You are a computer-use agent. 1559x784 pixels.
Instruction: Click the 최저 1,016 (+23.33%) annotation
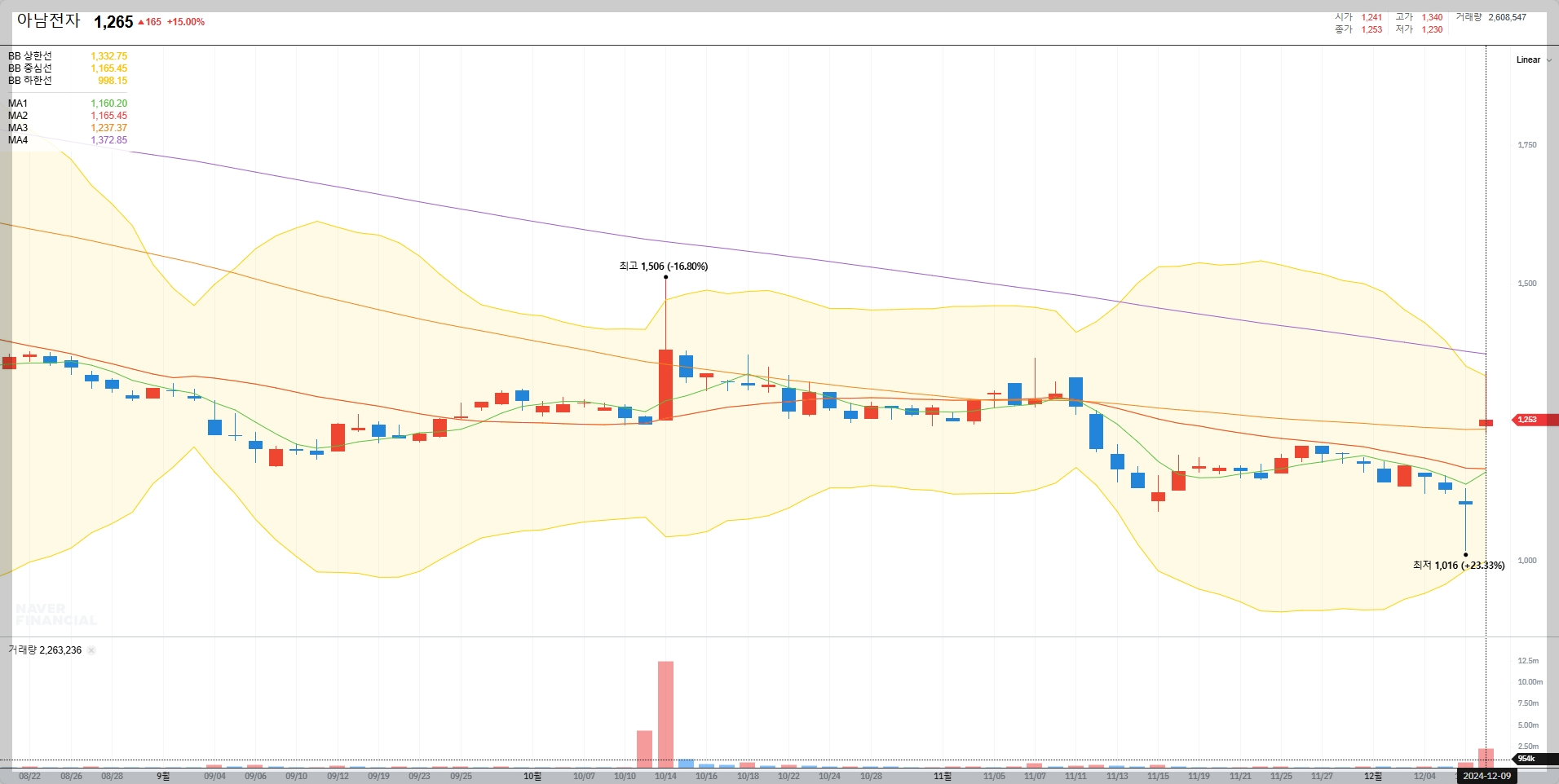coord(1459,566)
